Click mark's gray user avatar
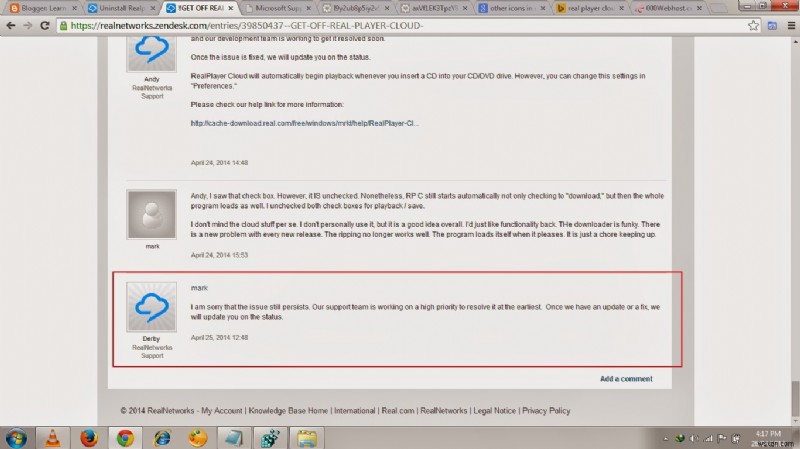 [152, 214]
